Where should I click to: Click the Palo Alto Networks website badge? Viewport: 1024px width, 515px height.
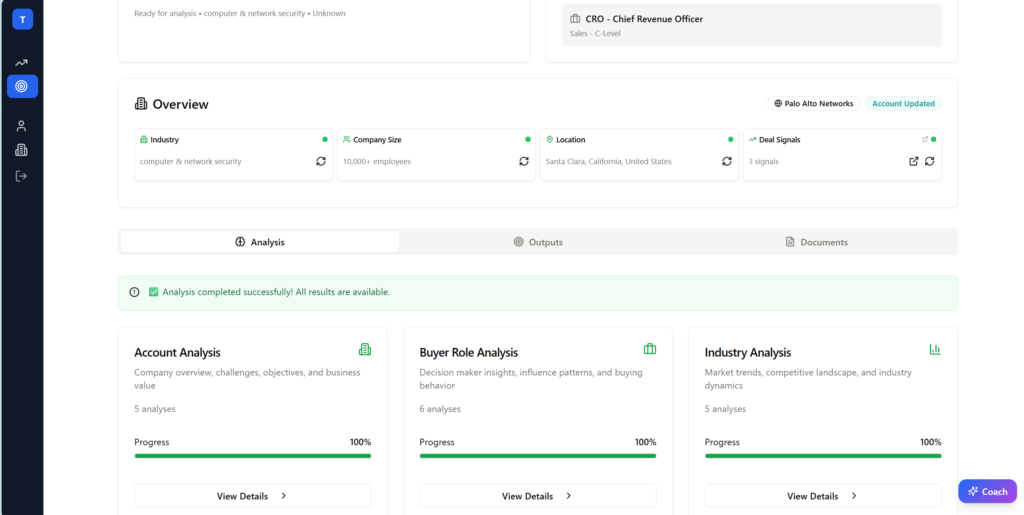813,103
